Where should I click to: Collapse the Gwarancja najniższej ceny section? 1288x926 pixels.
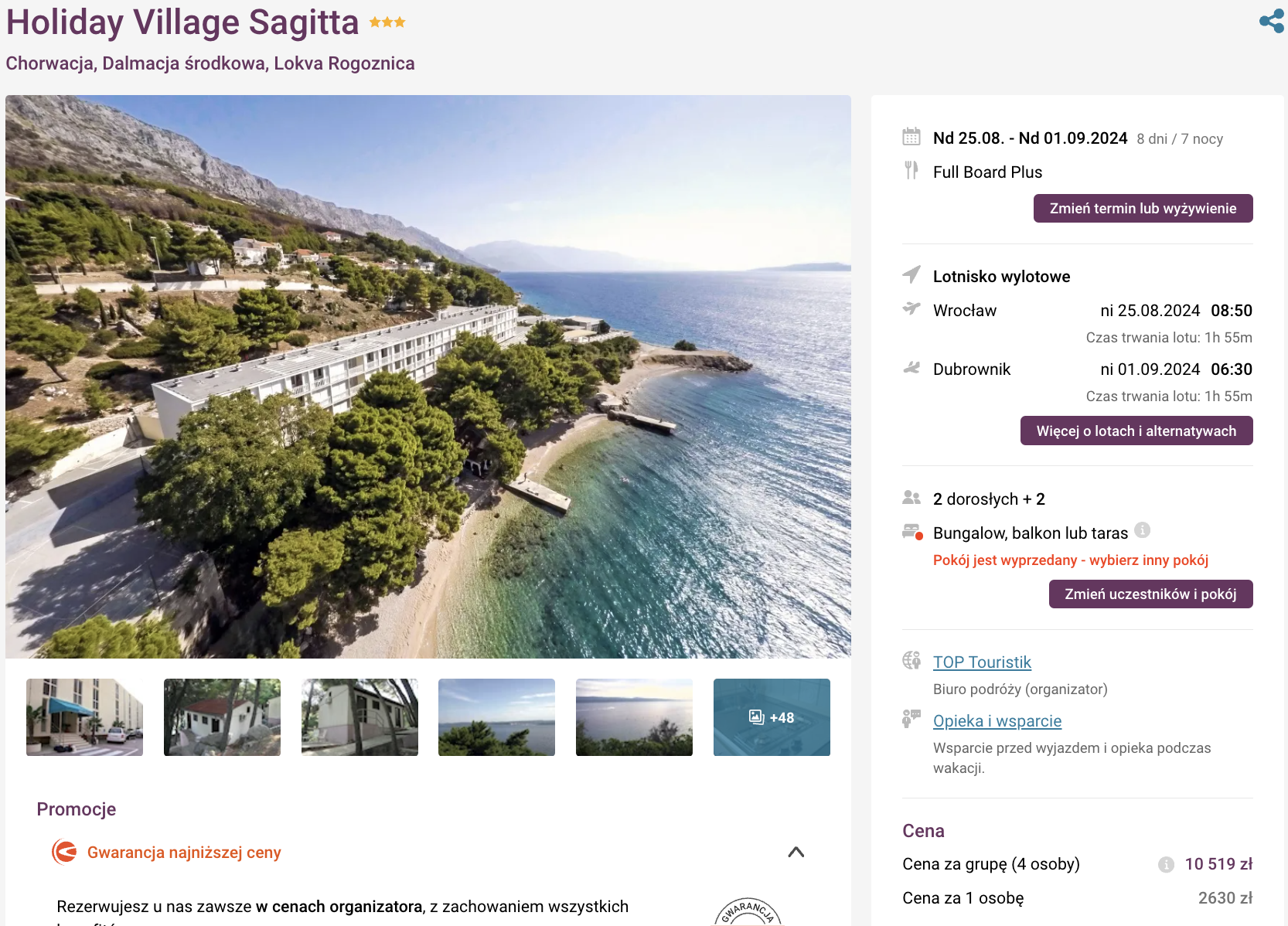[796, 852]
